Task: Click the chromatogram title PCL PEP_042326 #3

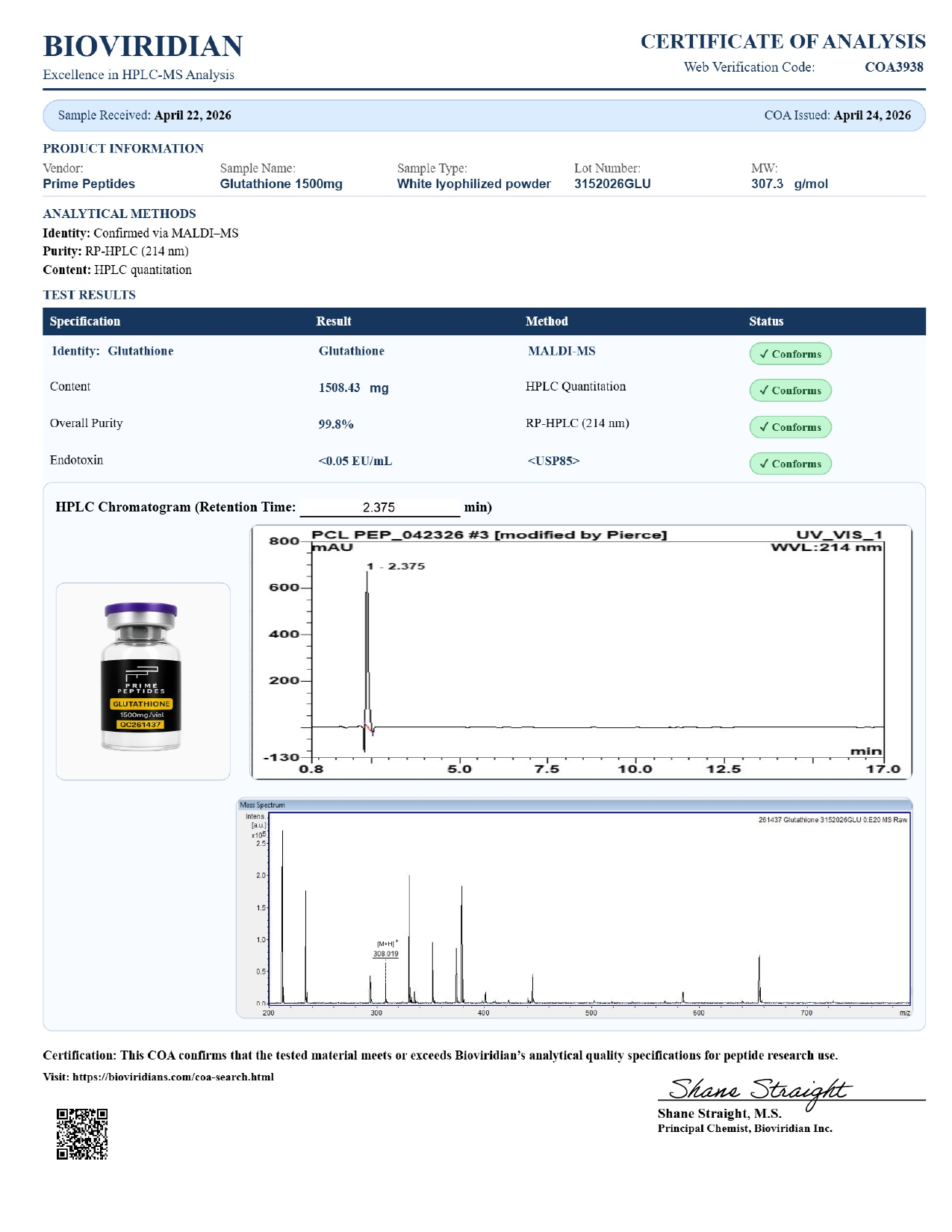Action: pos(489,535)
